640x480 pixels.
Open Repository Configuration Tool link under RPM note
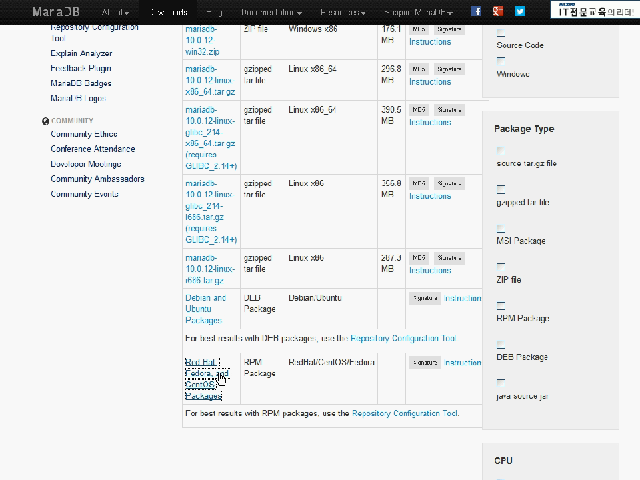tap(405, 413)
